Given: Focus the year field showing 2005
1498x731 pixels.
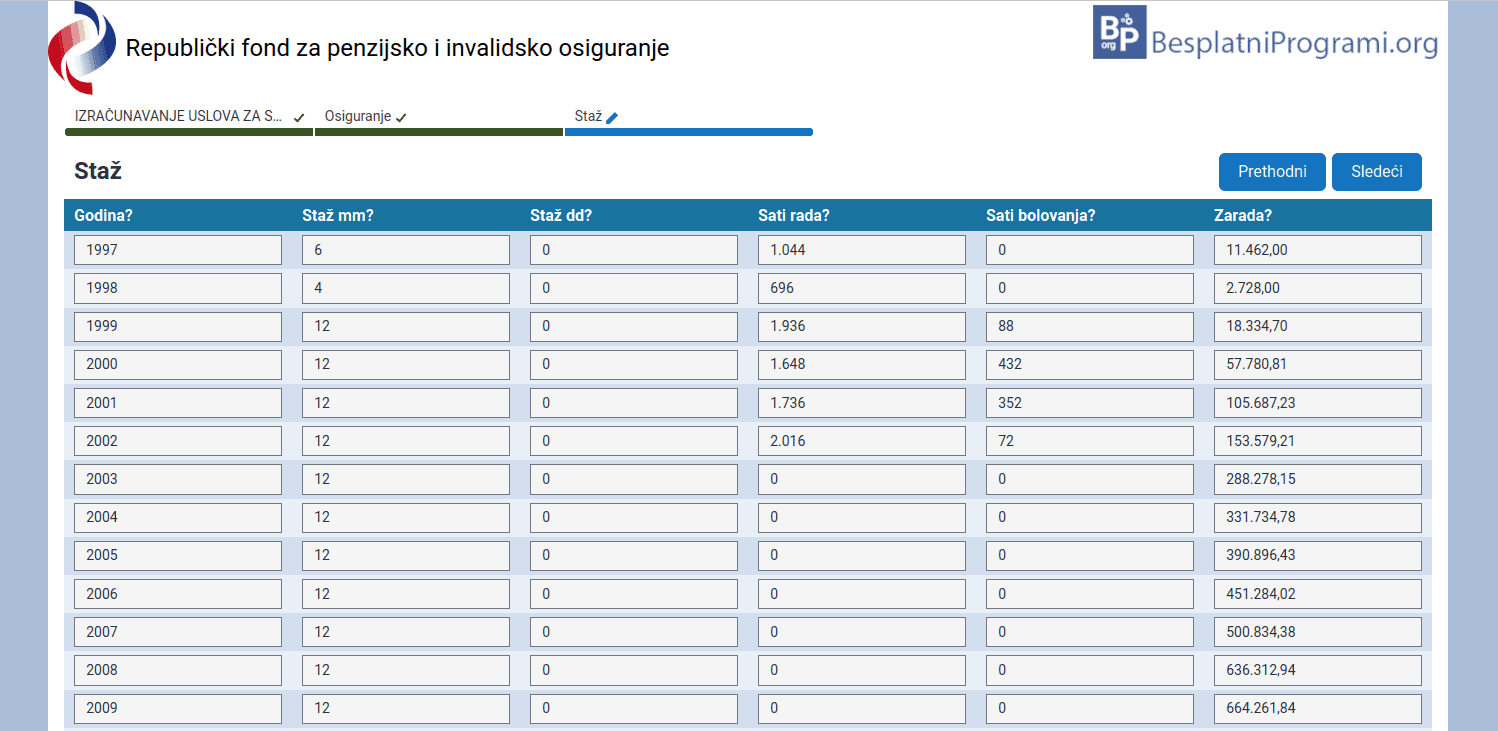Looking at the screenshot, I should [178, 555].
